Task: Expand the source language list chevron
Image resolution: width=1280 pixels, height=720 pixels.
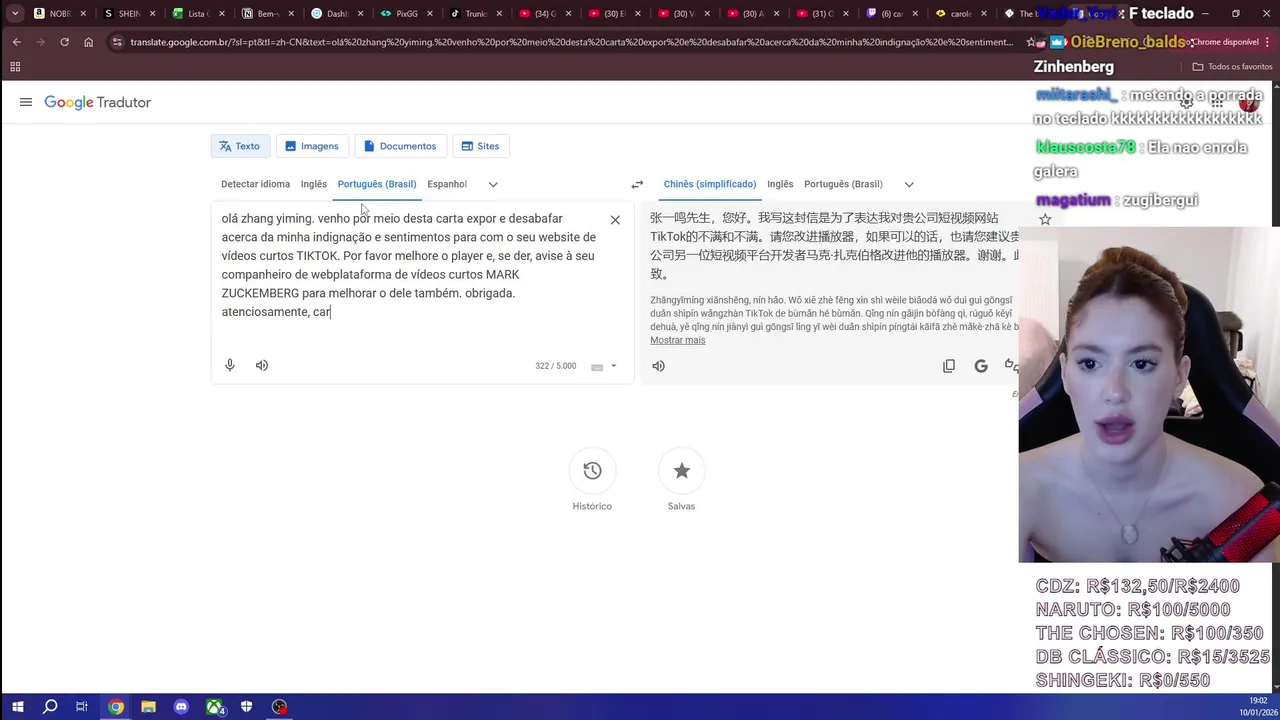Action: pos(493,184)
